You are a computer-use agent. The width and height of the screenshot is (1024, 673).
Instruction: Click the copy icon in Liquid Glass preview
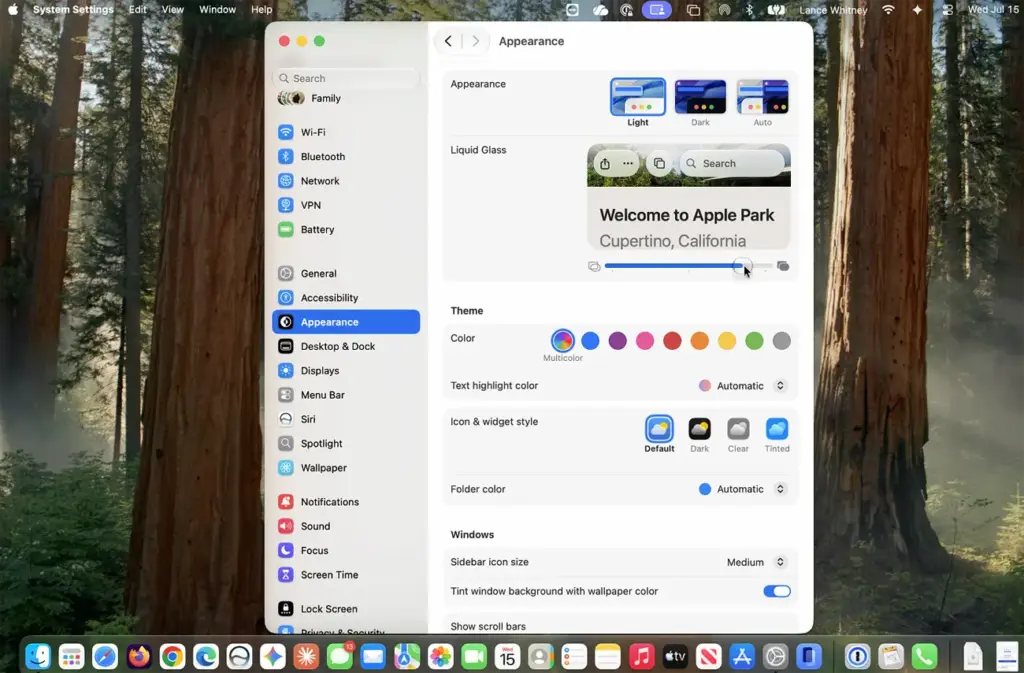click(x=659, y=164)
